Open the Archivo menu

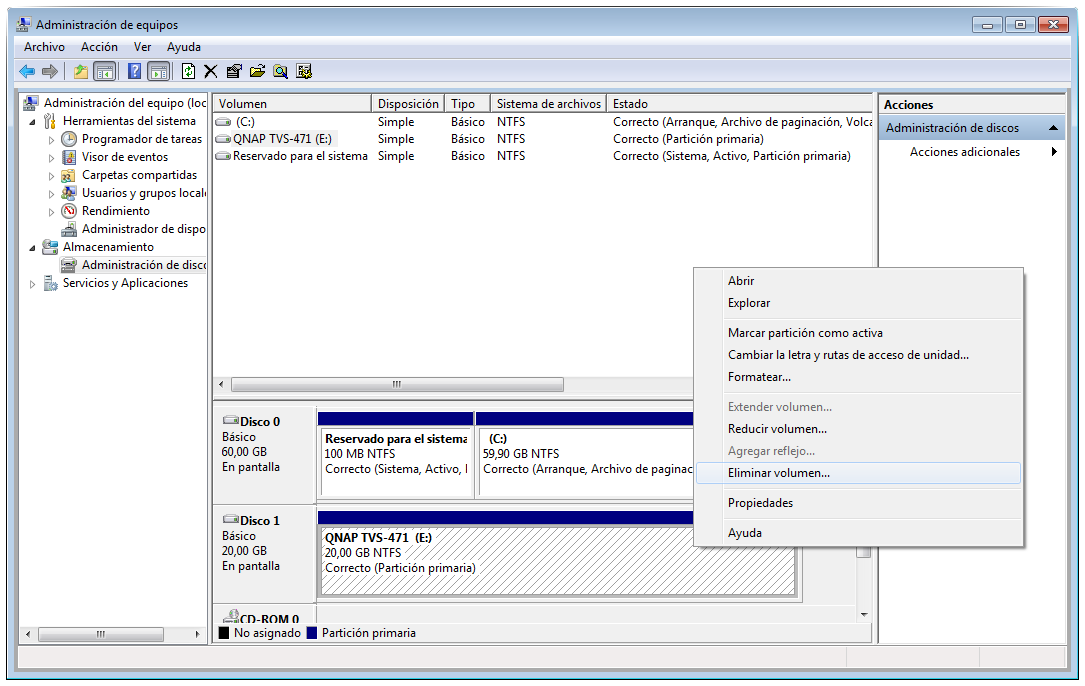click(44, 47)
